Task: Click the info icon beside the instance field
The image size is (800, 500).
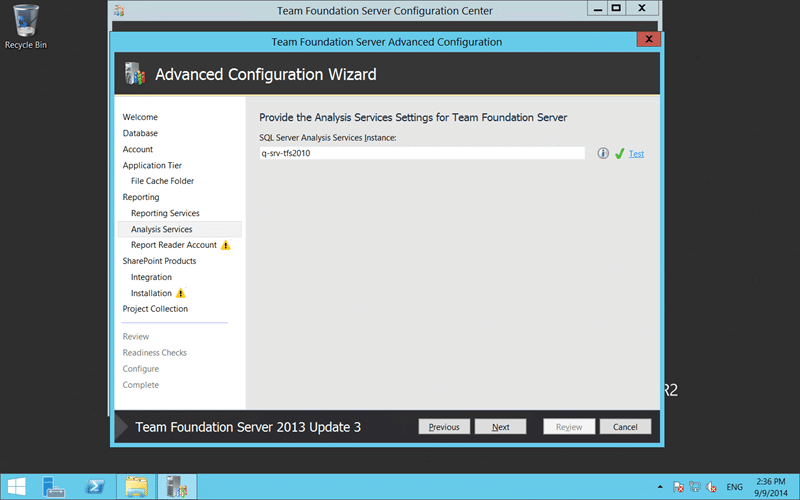Action: [603, 153]
